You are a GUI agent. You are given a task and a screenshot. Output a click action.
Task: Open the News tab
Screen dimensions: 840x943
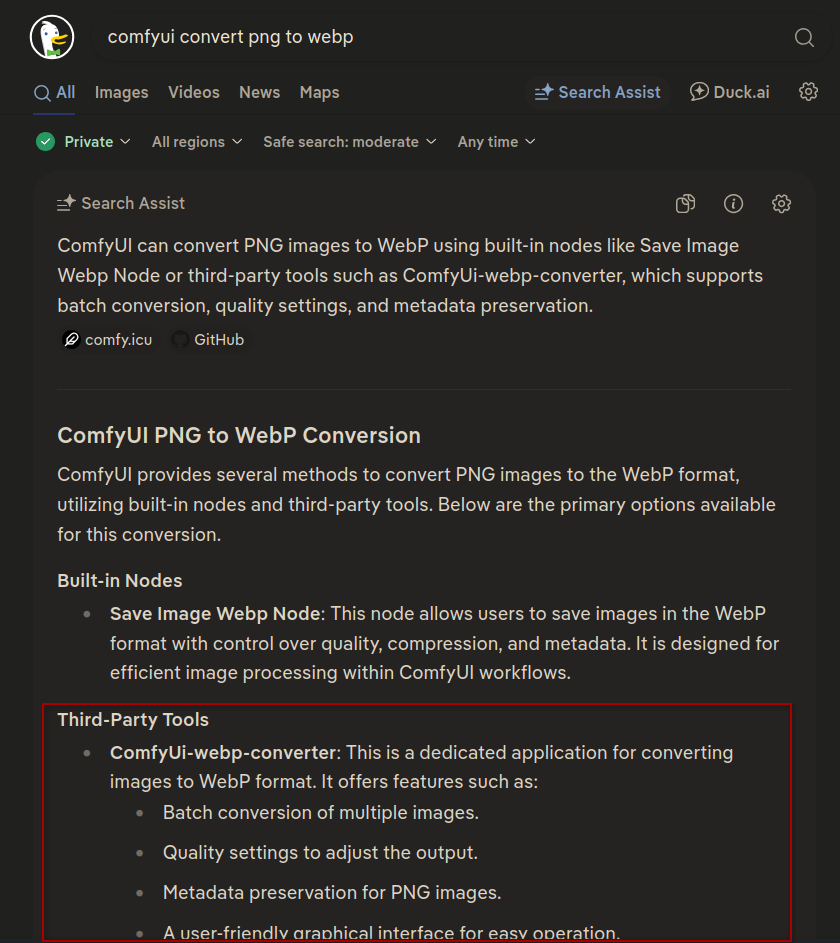coord(260,92)
